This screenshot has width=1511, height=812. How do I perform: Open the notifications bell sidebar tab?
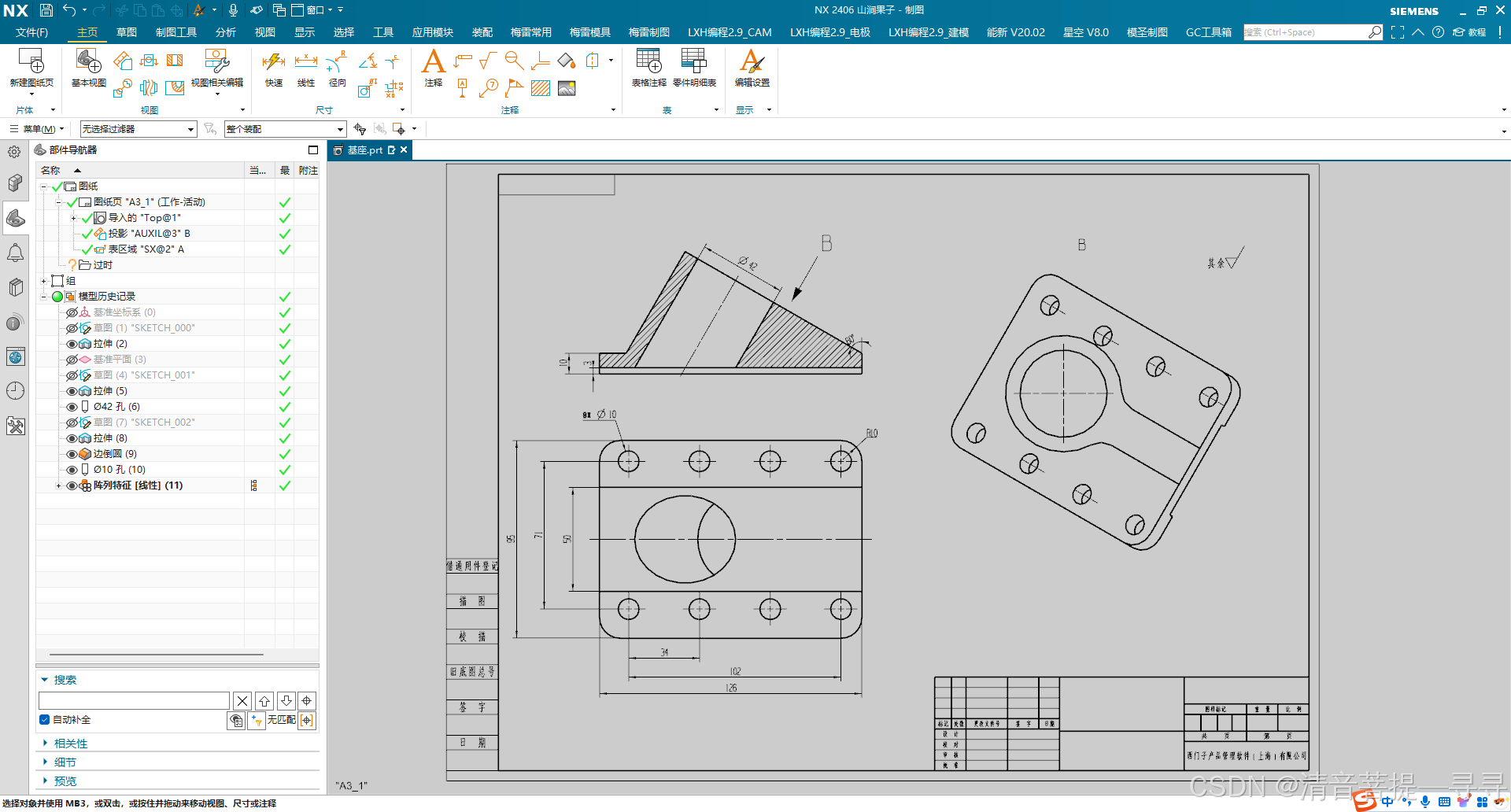click(x=15, y=253)
